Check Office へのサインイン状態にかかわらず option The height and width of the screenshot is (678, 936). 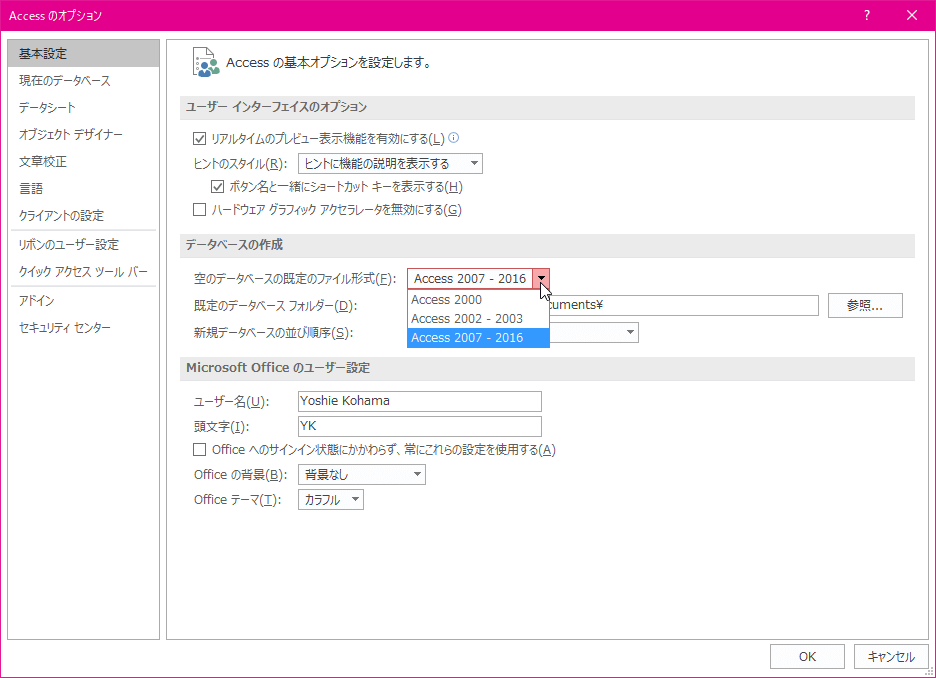pyautogui.click(x=199, y=449)
